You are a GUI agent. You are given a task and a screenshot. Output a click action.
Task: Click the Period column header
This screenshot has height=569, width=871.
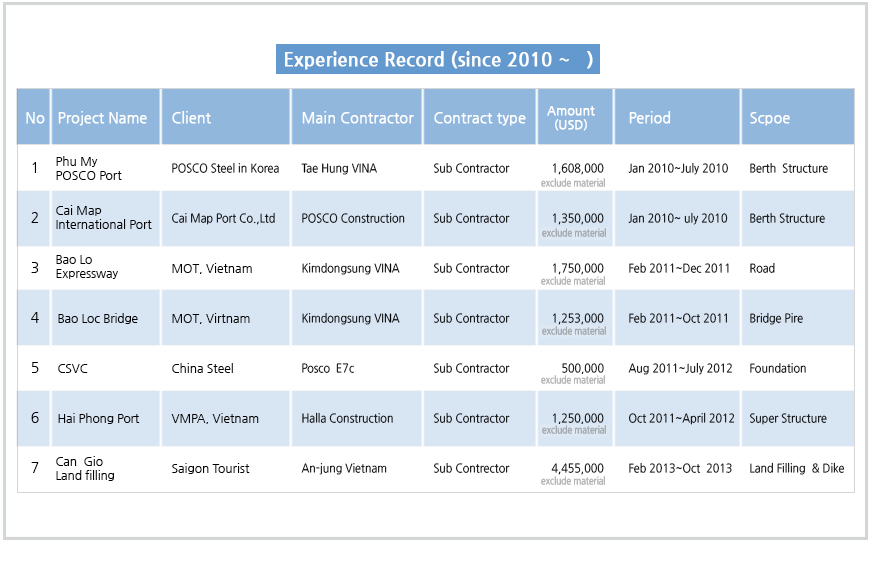pos(677,117)
